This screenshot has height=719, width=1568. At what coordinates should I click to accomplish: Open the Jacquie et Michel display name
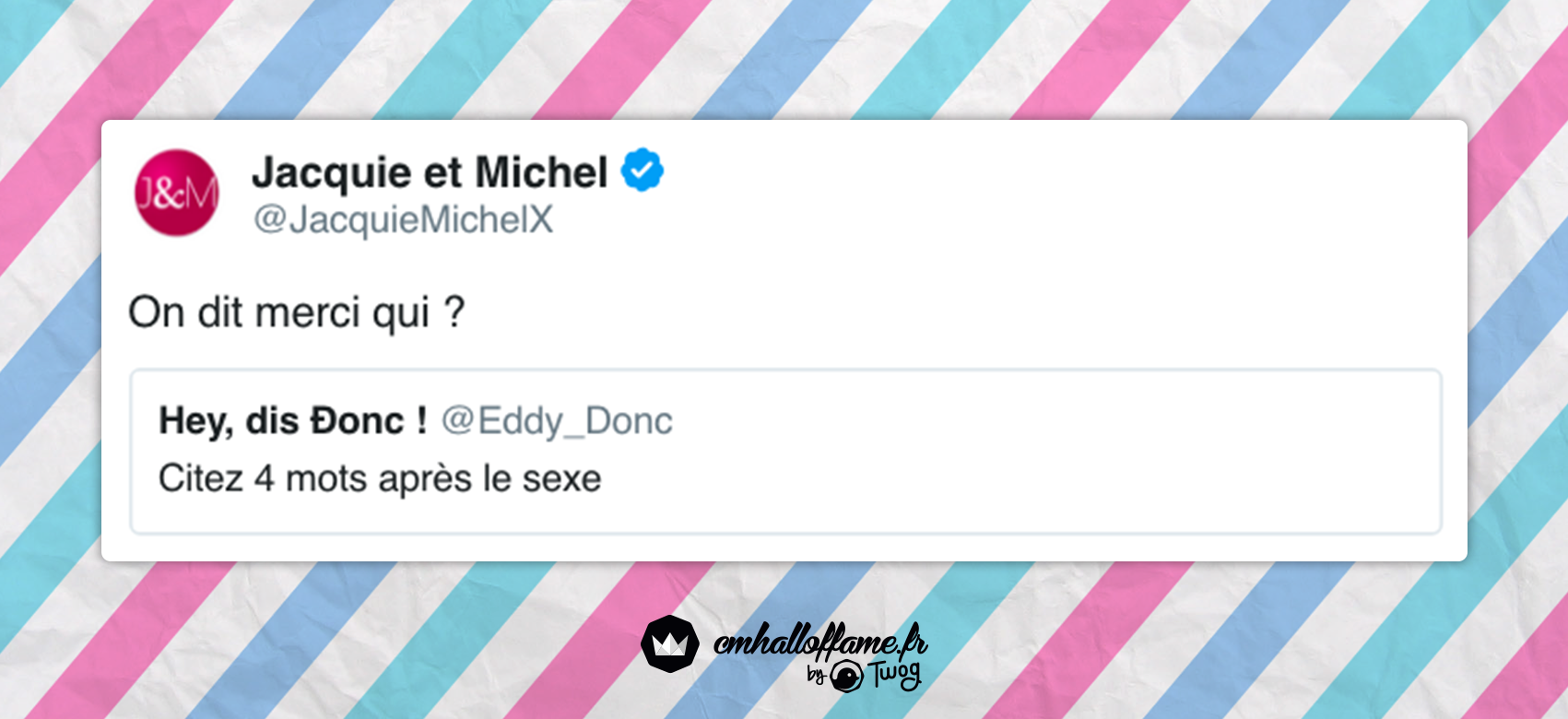click(x=430, y=172)
